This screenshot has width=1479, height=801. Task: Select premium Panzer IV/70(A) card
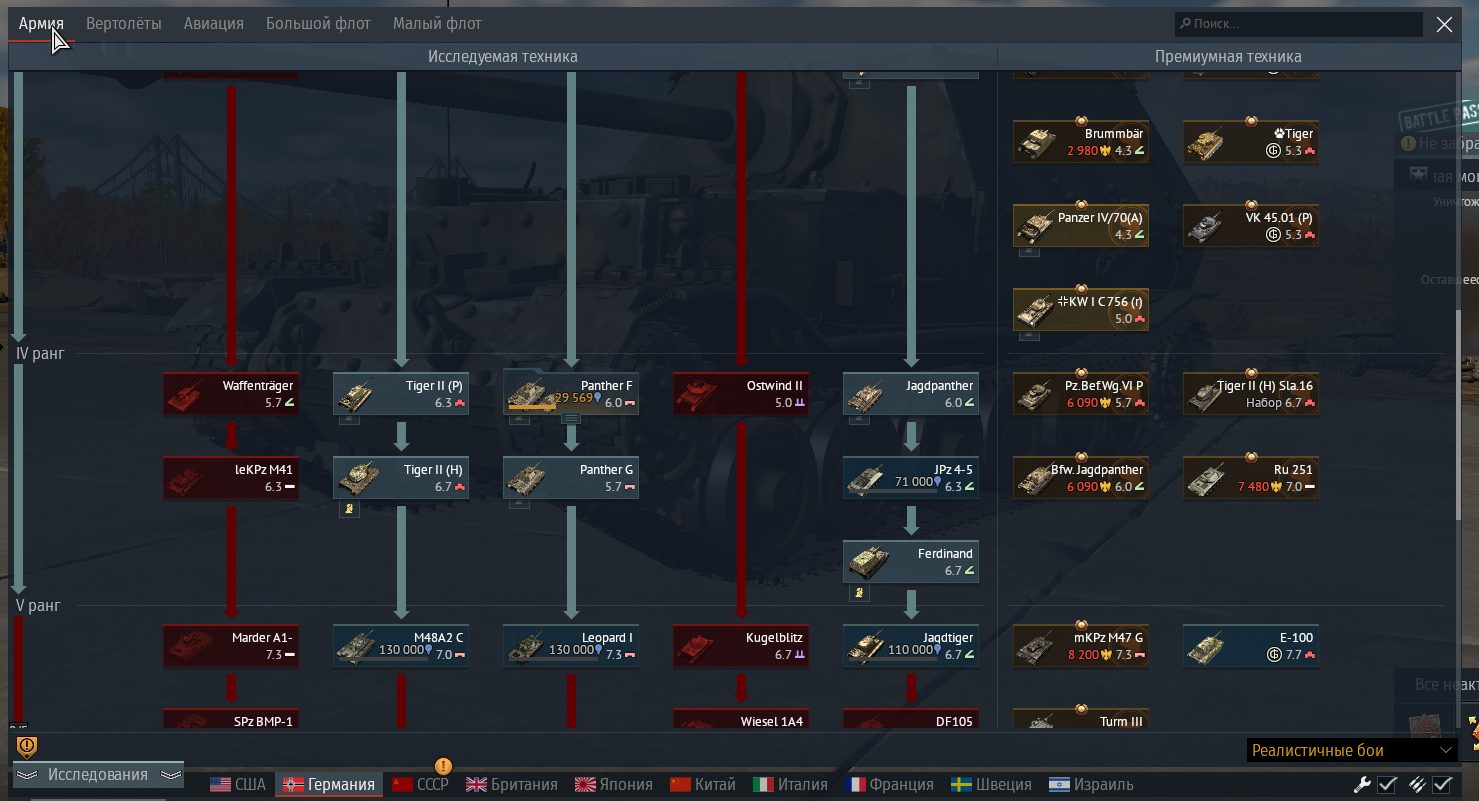(1081, 226)
